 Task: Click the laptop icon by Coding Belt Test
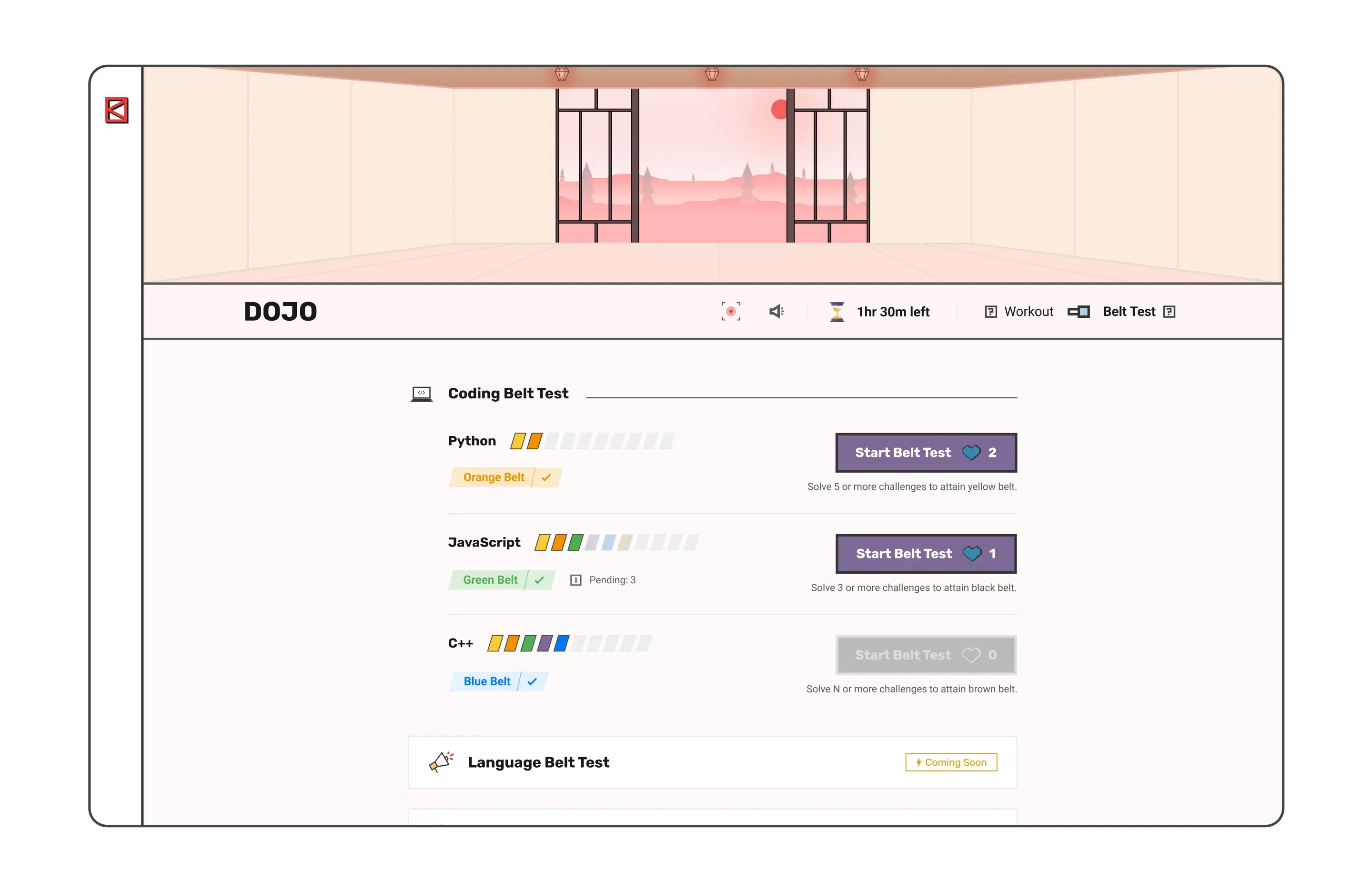click(x=422, y=394)
